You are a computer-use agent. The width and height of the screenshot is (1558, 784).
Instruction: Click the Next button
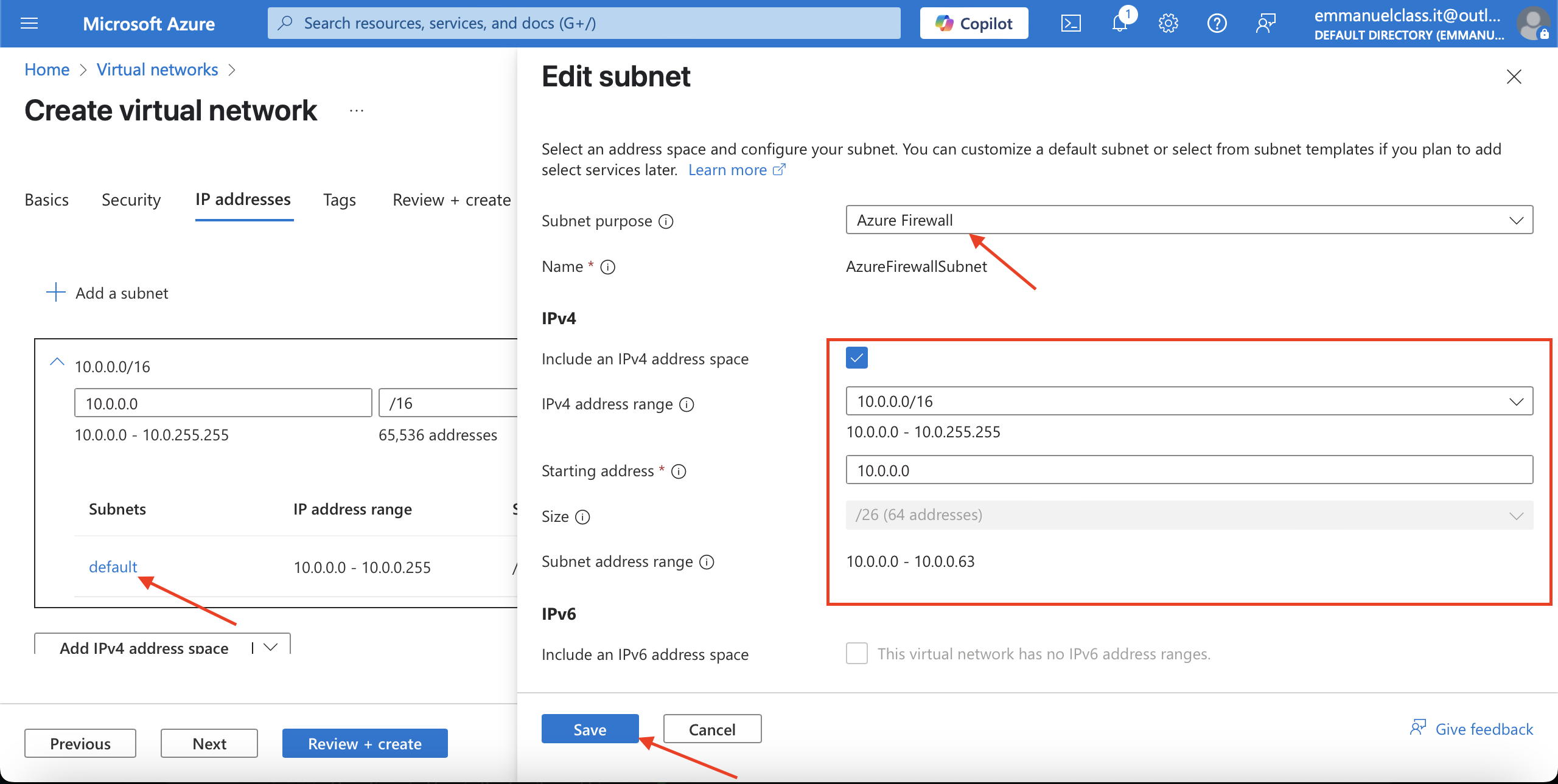pyautogui.click(x=209, y=743)
